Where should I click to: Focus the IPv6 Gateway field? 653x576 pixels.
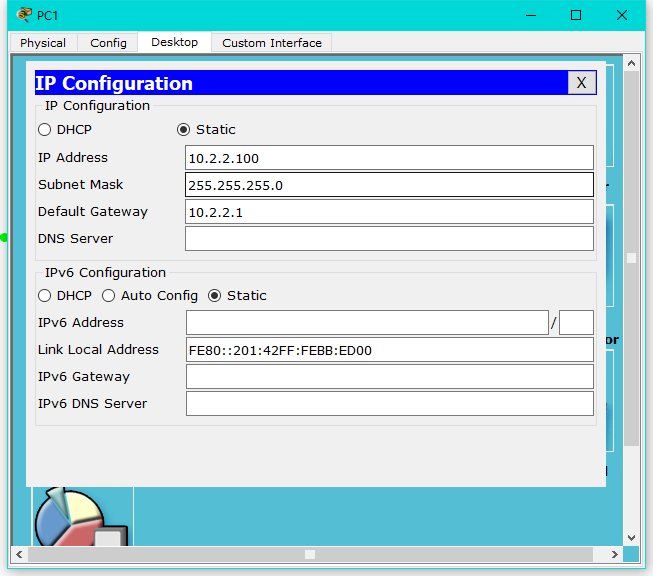[390, 377]
